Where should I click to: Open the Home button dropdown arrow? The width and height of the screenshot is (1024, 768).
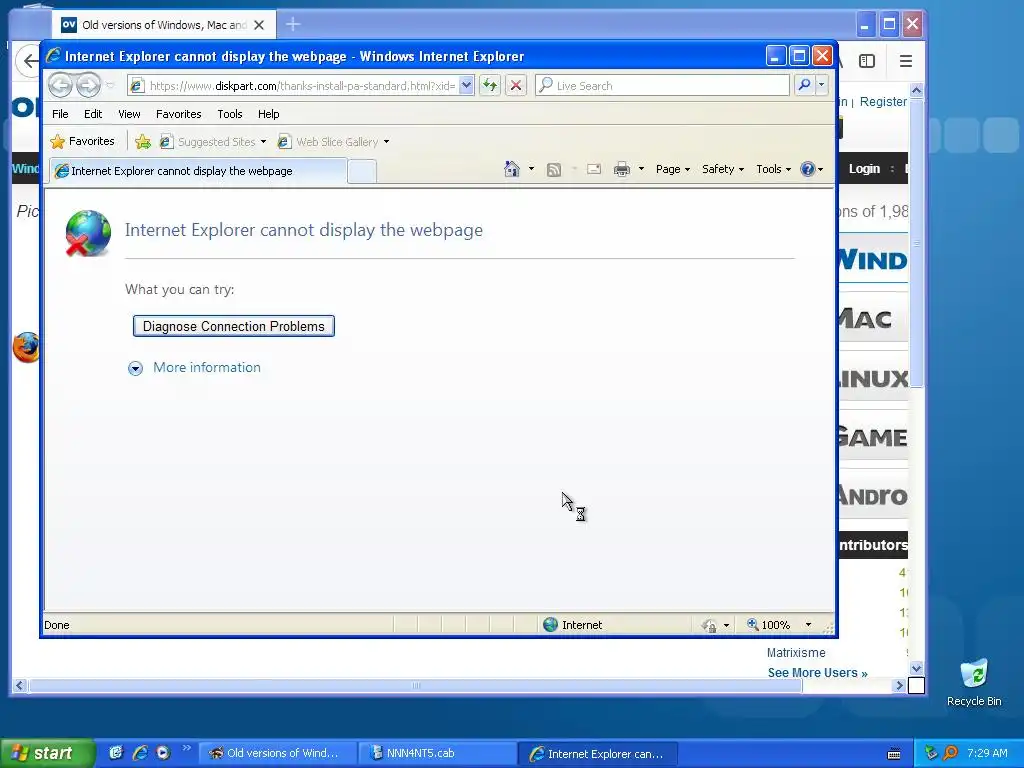pos(531,169)
